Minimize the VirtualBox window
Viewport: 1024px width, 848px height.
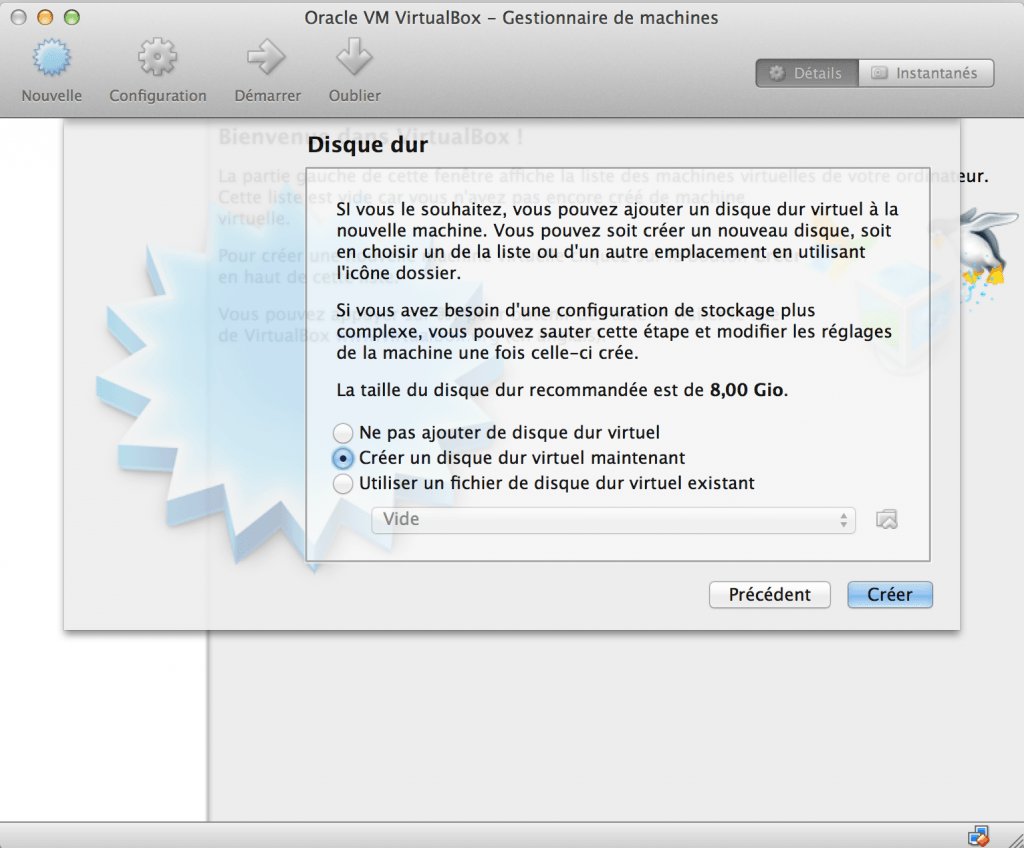[x=44, y=16]
